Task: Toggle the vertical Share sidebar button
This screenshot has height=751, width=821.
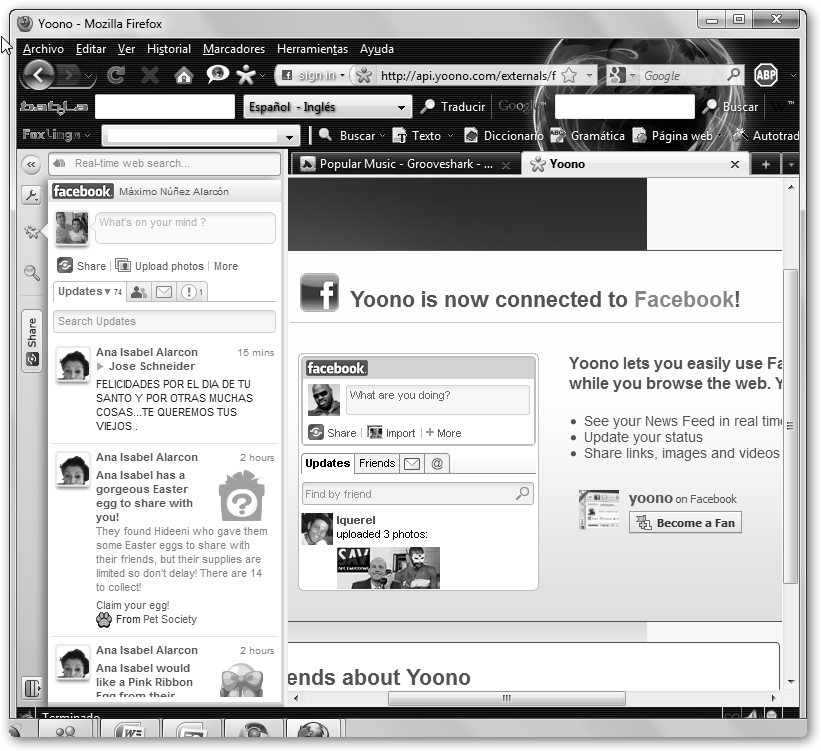Action: (32, 340)
